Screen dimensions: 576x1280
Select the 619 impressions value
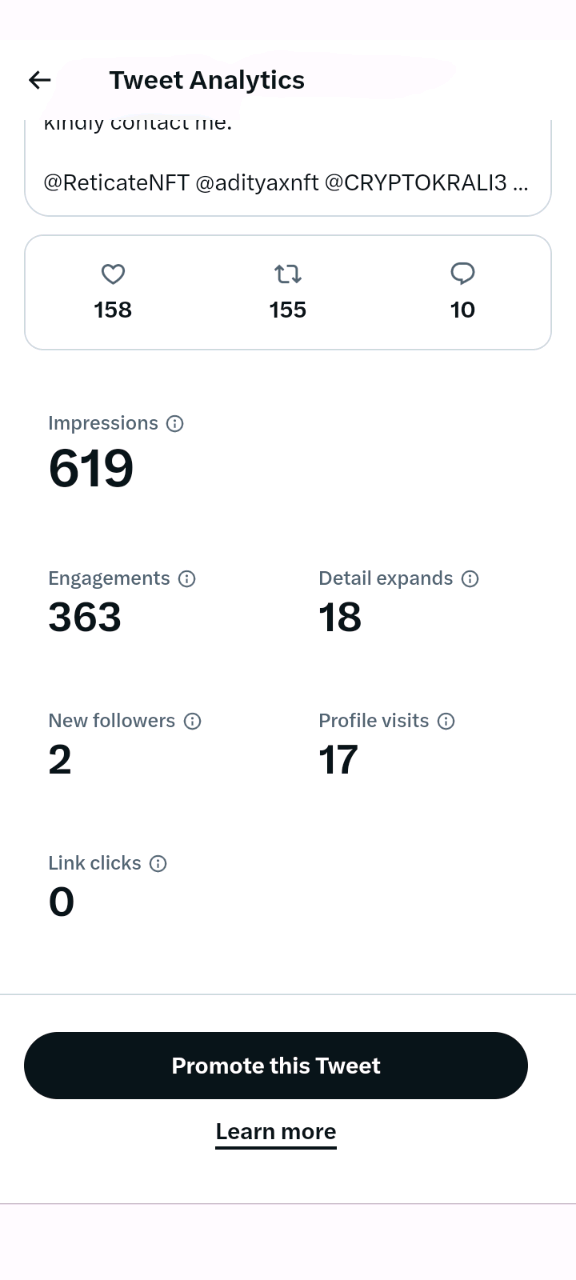(x=91, y=469)
